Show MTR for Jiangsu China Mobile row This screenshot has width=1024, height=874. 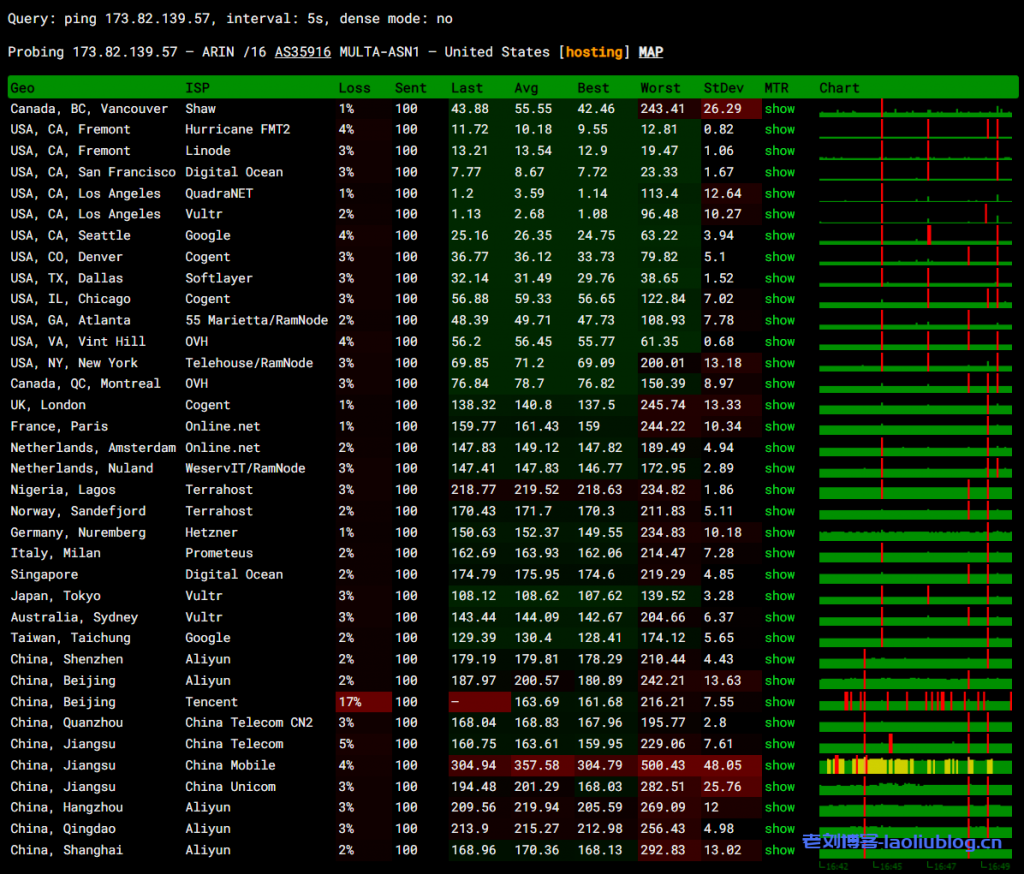(779, 766)
